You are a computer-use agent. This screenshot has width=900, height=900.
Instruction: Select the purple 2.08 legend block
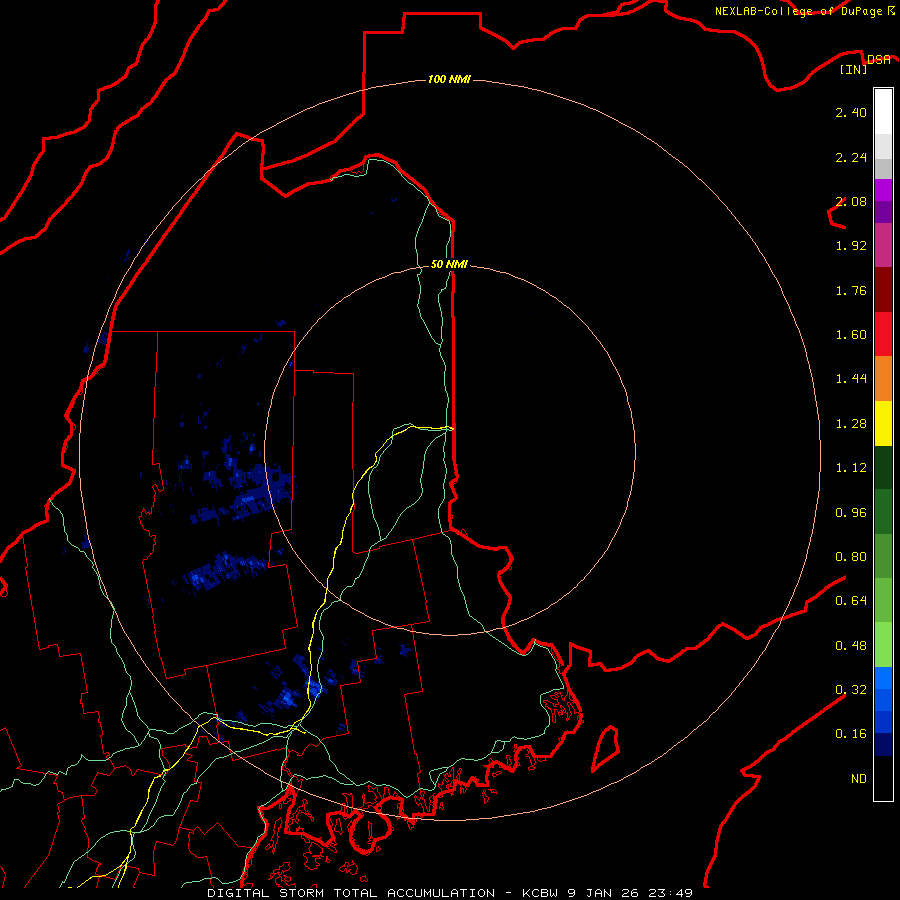(x=883, y=201)
